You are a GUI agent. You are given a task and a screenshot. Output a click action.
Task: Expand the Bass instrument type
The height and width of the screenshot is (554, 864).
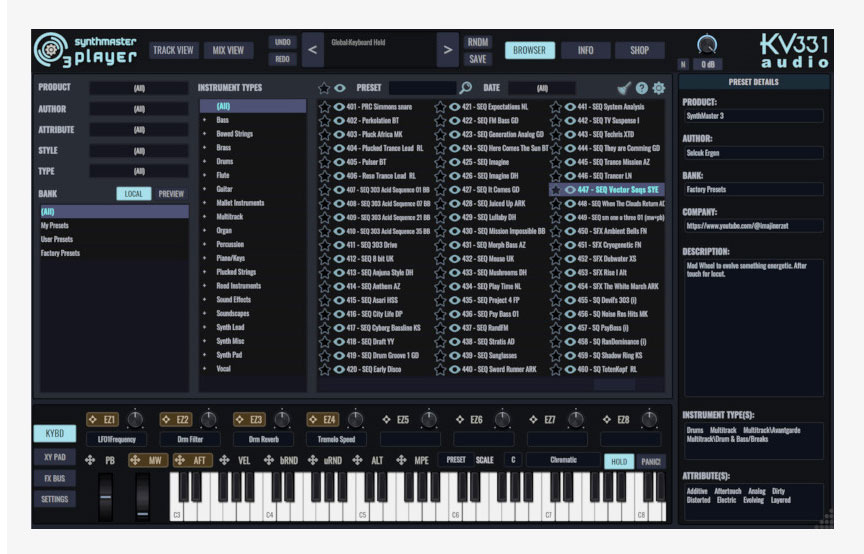[x=205, y=120]
